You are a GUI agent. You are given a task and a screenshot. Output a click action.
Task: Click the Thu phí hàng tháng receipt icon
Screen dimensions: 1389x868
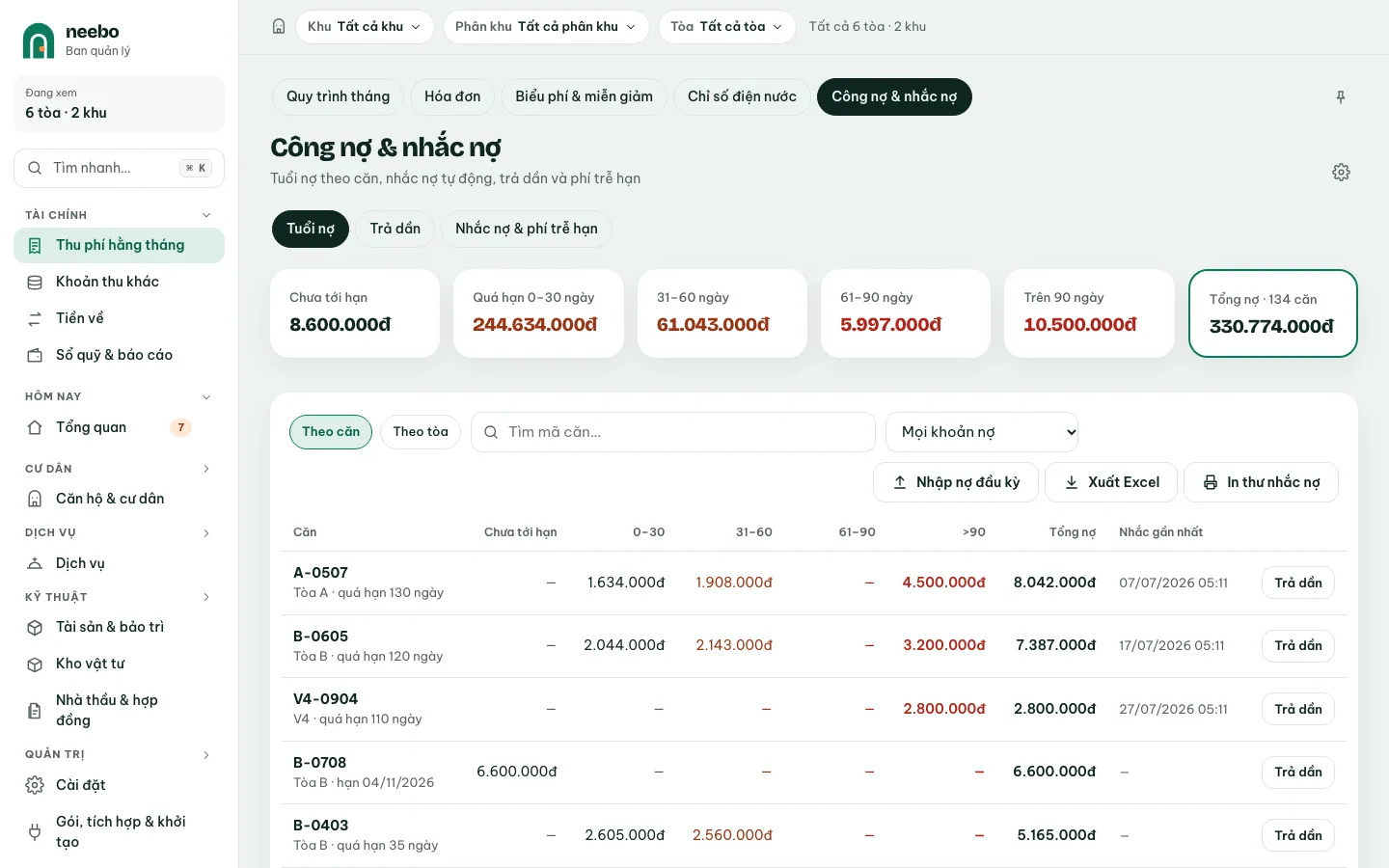[x=35, y=246]
